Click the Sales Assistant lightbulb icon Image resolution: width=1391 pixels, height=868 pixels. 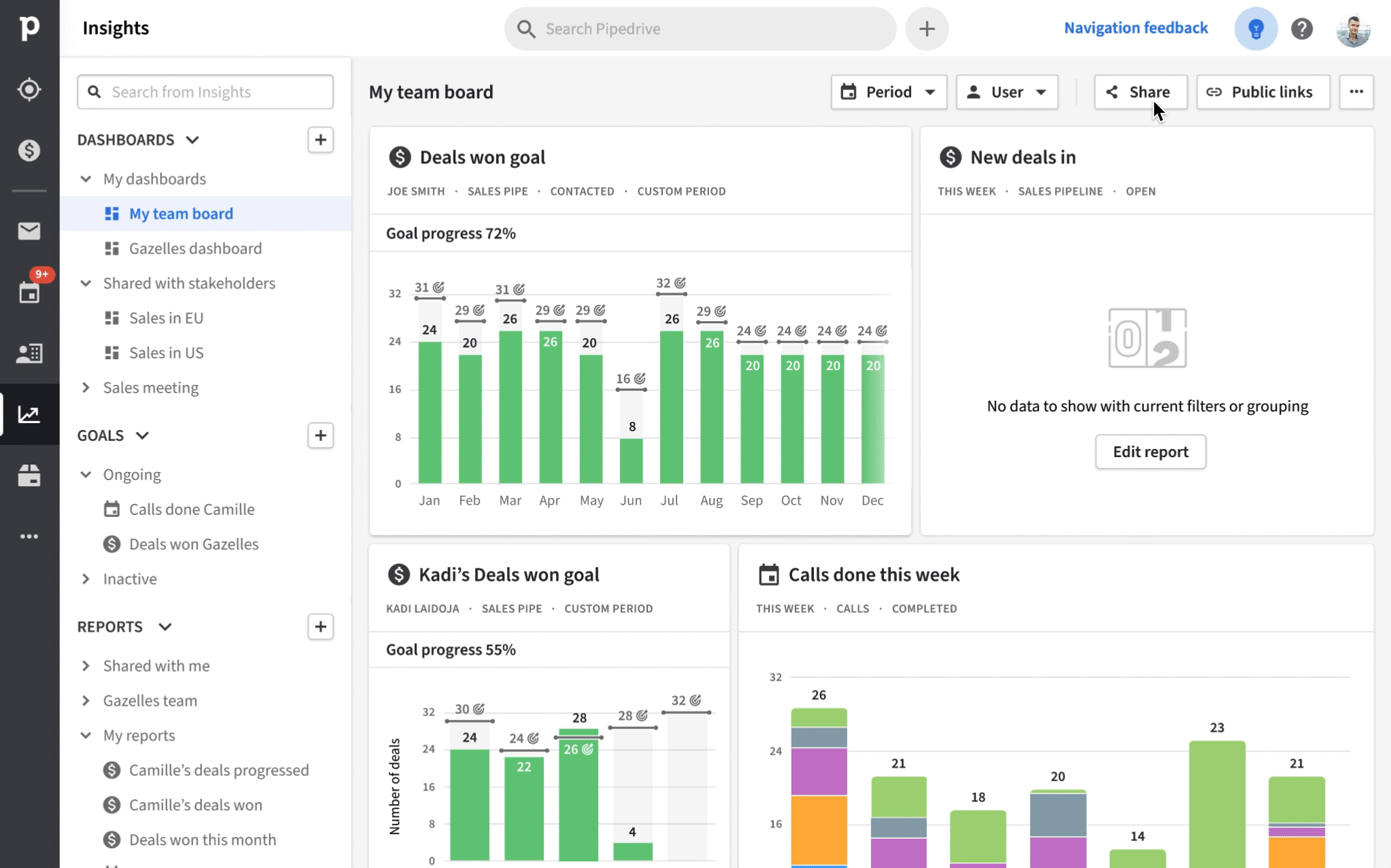point(1256,29)
